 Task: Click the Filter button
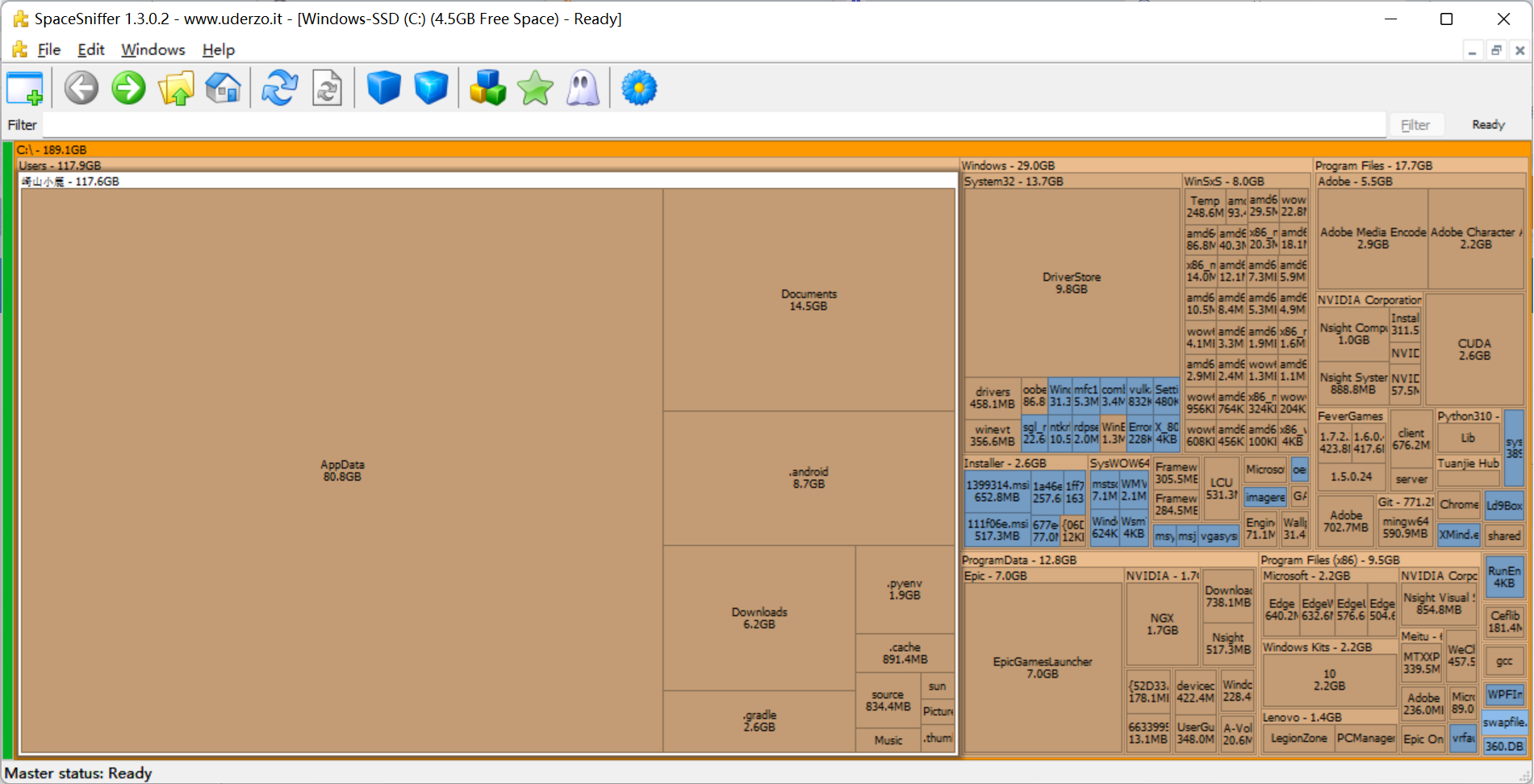point(1415,125)
